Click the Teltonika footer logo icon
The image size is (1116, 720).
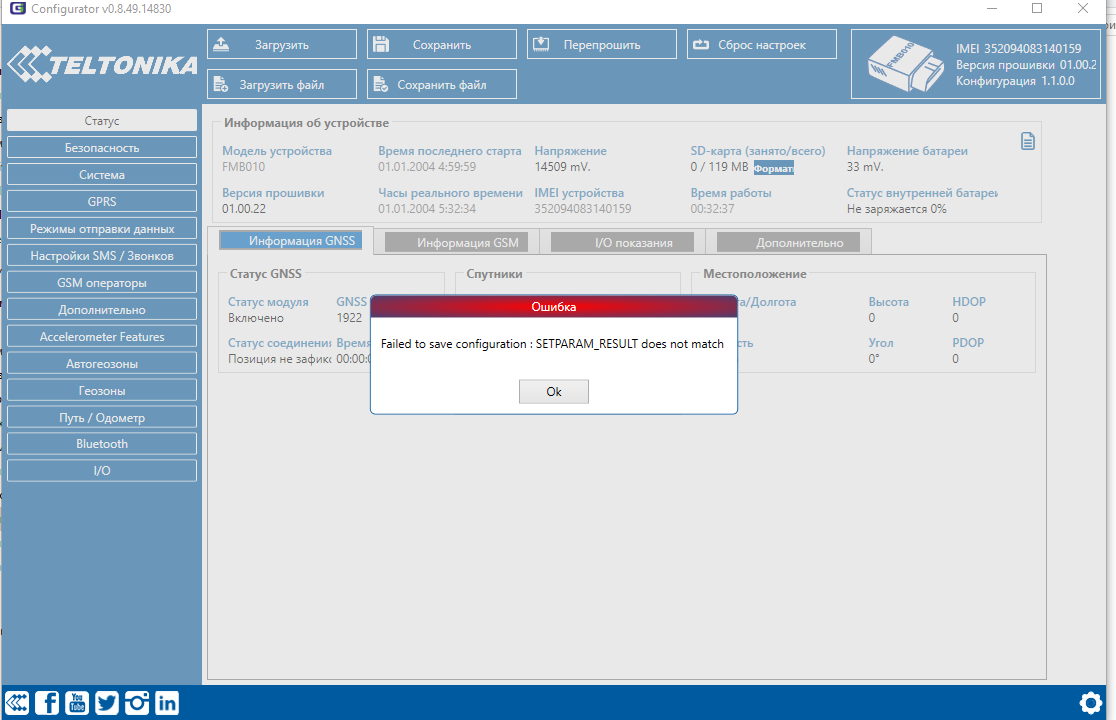click(x=17, y=703)
